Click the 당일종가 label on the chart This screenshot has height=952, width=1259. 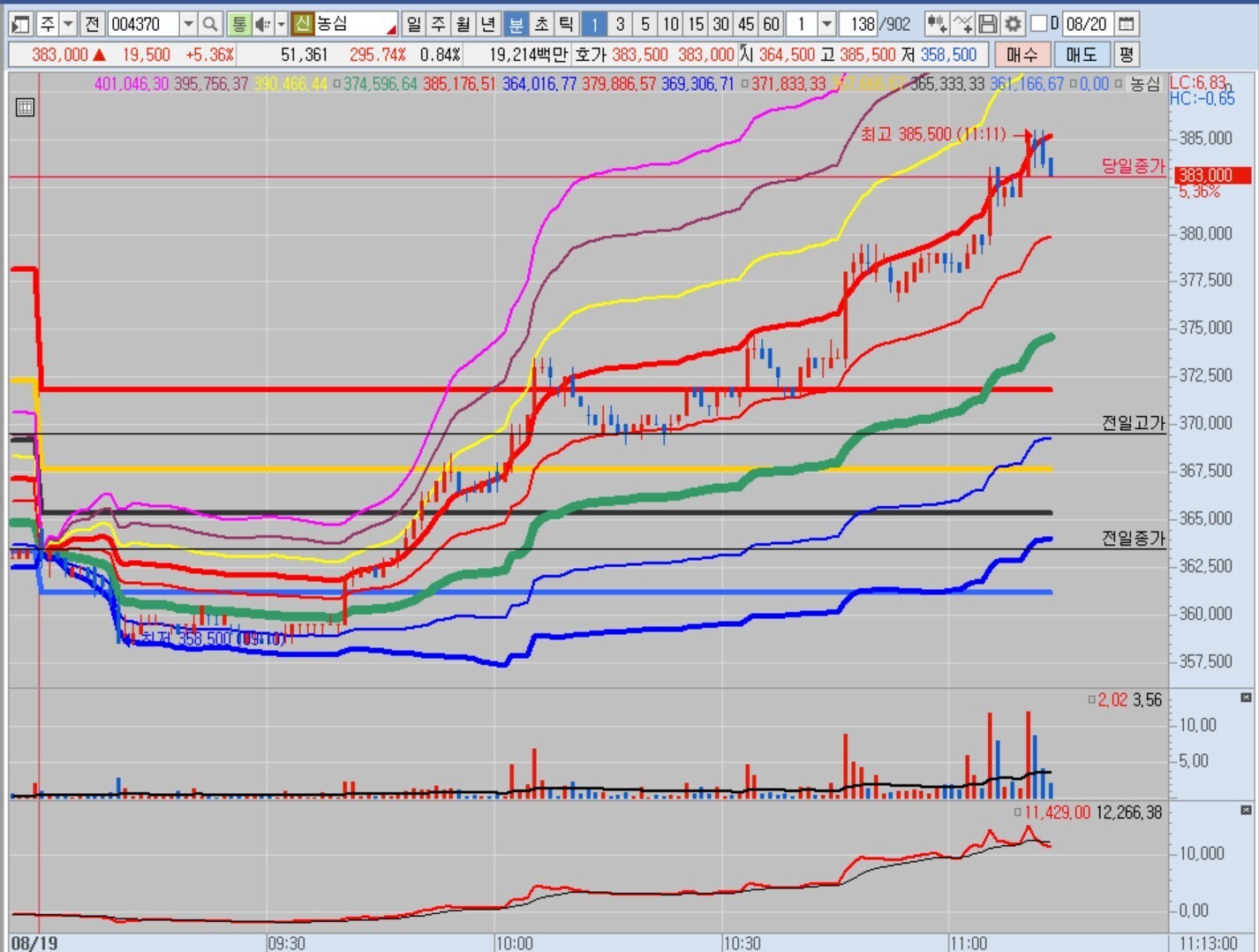click(1133, 166)
